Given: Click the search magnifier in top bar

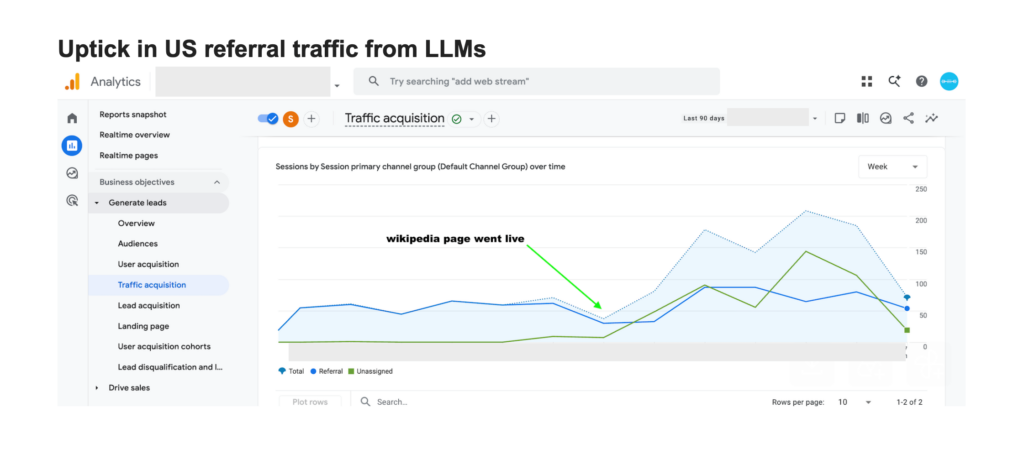Looking at the screenshot, I should tap(374, 82).
